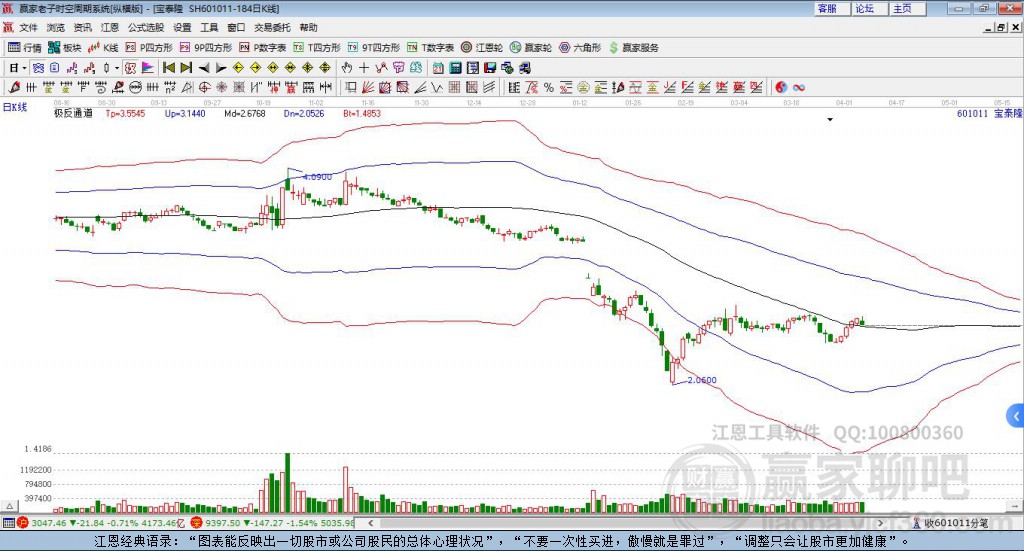Click the volume pane up-triangle button
1024x551 pixels.
(10, 506)
